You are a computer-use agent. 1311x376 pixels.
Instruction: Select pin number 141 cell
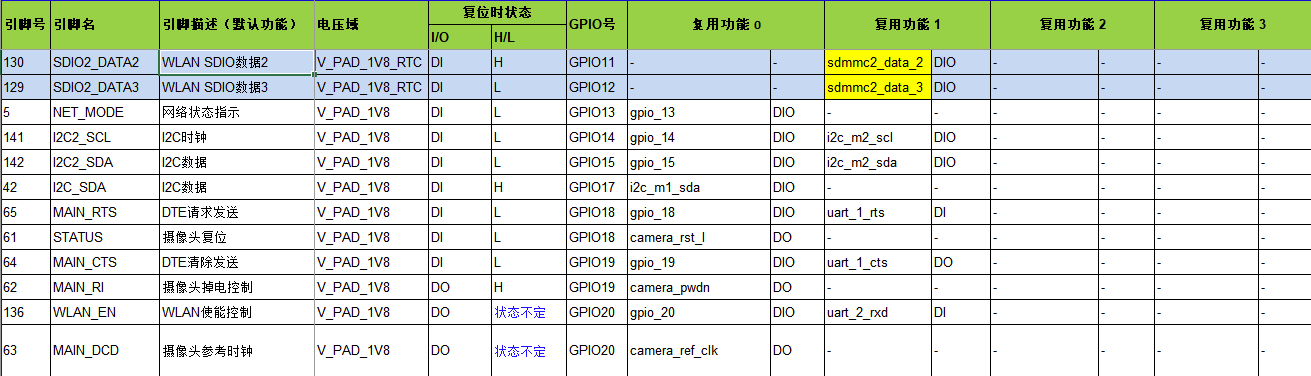25,137
